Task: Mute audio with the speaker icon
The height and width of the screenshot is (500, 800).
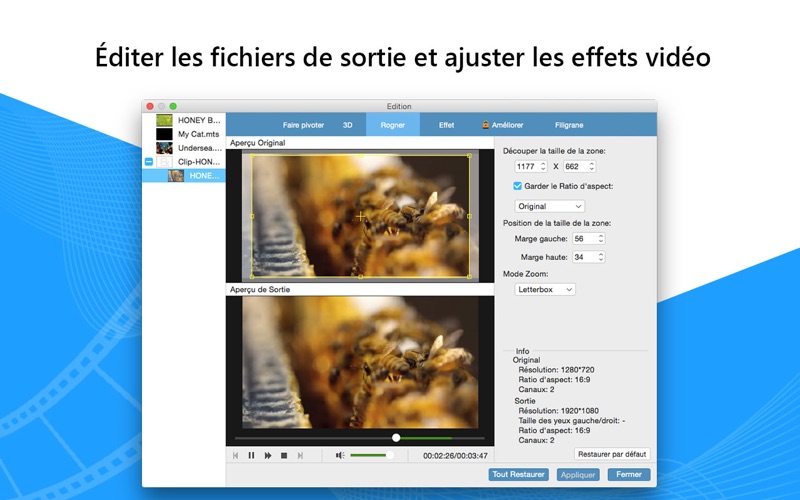Action: [x=340, y=455]
